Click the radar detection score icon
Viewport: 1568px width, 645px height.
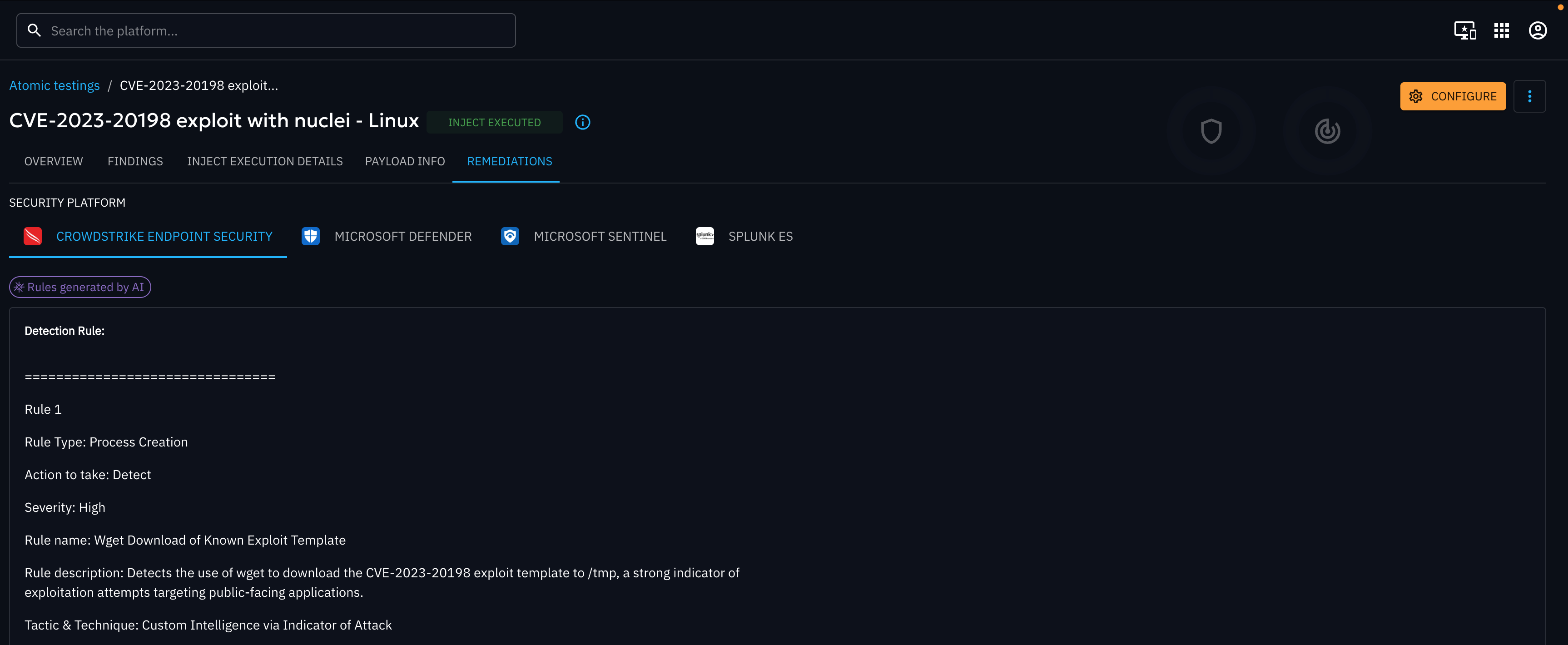[1327, 131]
